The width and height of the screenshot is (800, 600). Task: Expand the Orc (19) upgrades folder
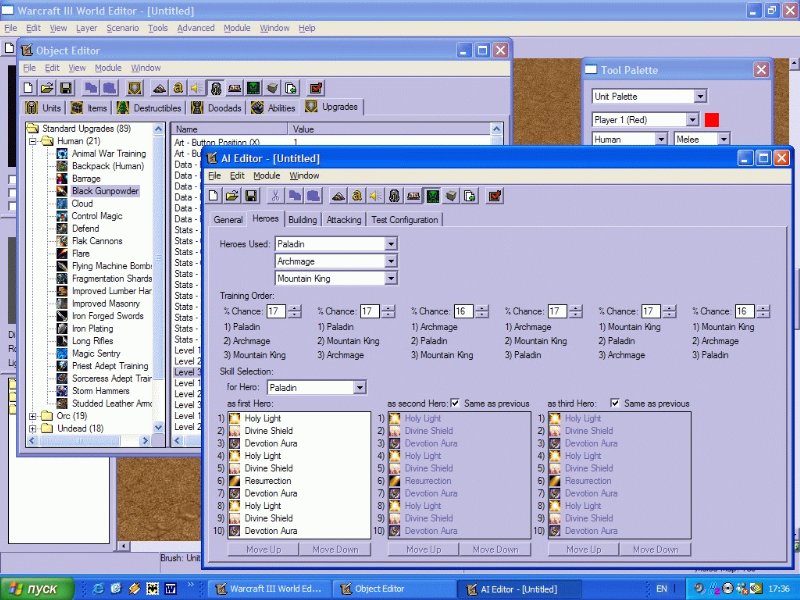33,416
